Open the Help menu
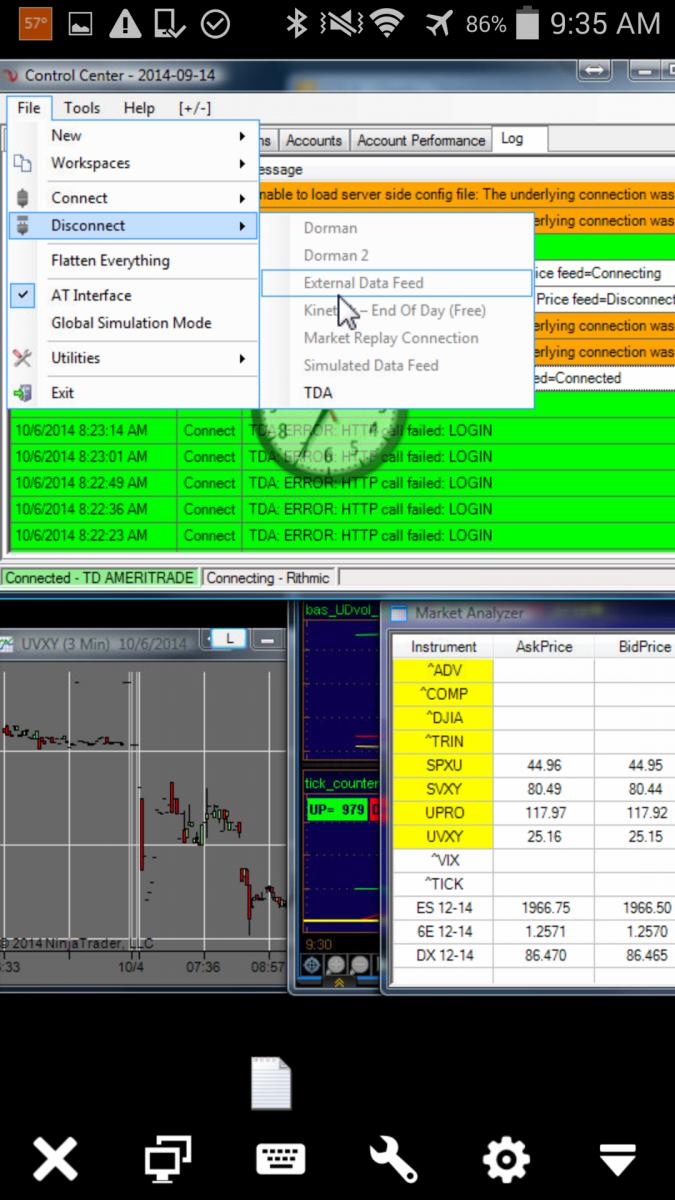675x1200 pixels. tap(139, 108)
